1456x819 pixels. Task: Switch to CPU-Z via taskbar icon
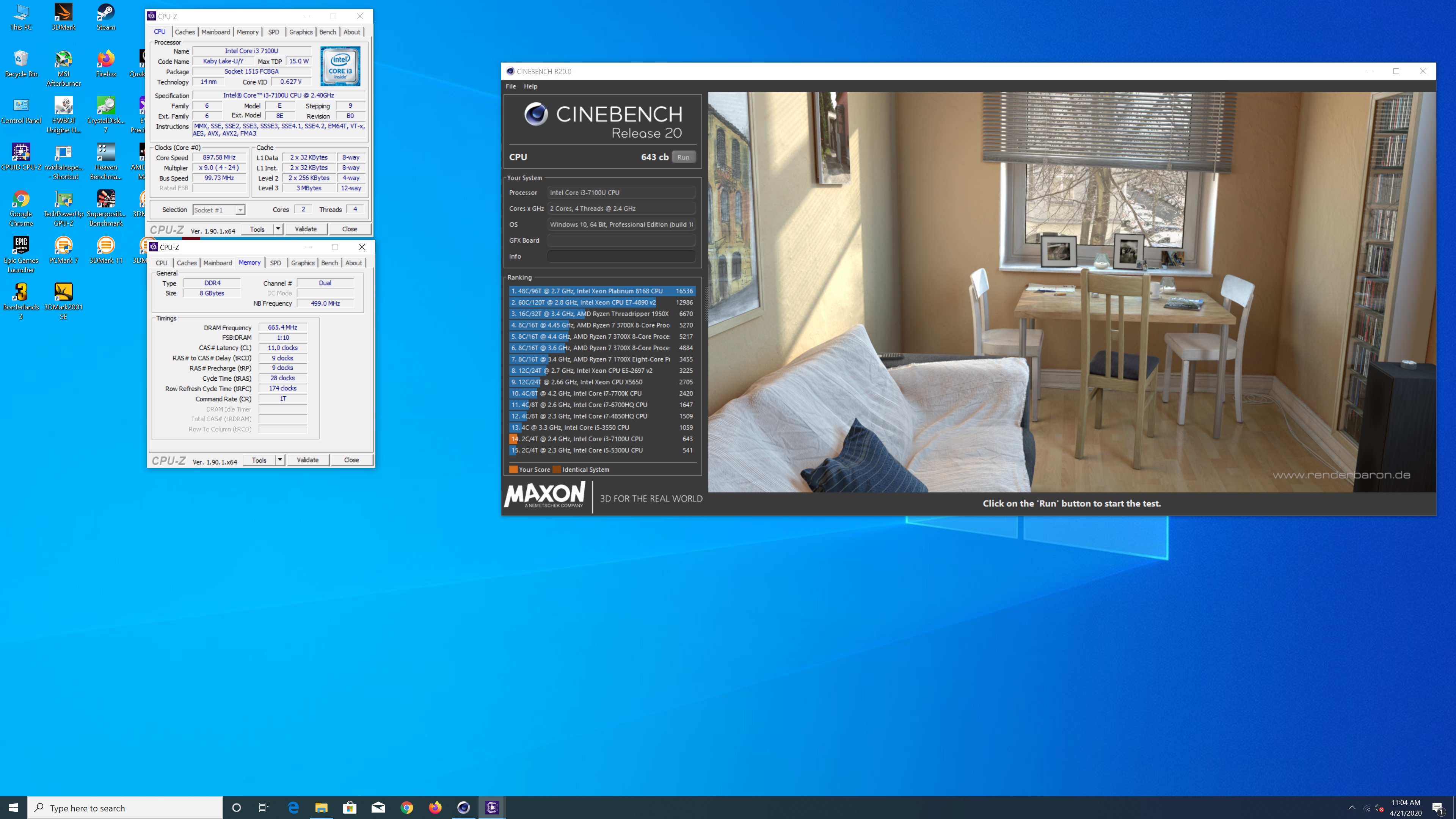point(492,808)
